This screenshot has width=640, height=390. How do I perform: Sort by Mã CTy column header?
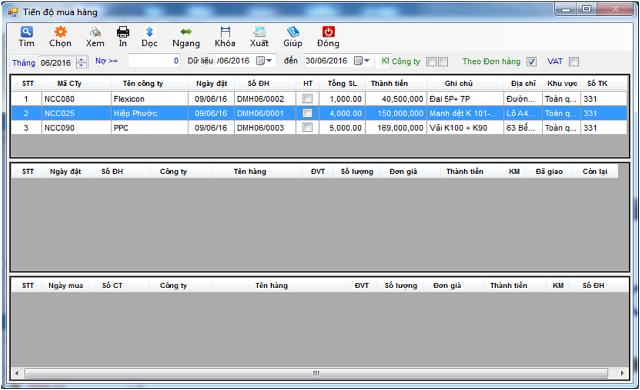(69, 84)
